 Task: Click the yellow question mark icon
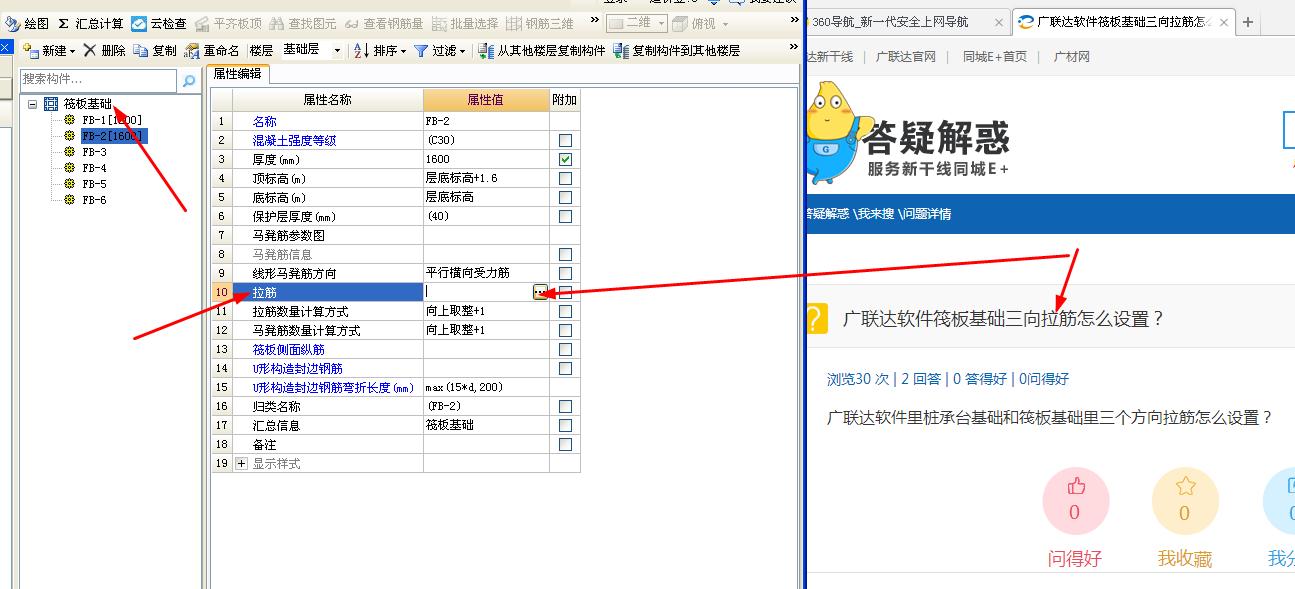point(816,319)
